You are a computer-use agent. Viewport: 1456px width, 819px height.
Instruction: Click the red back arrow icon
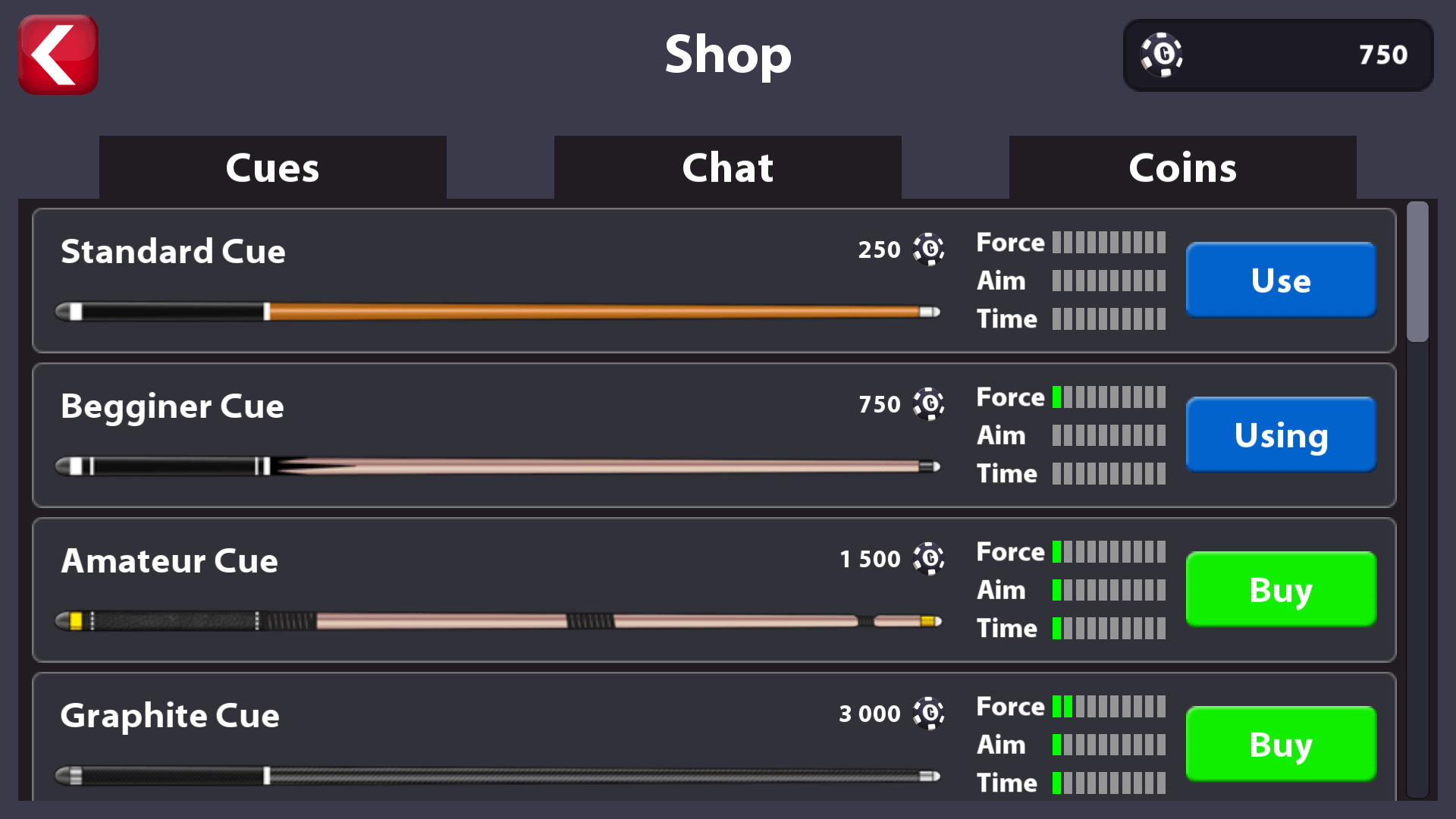(x=58, y=55)
